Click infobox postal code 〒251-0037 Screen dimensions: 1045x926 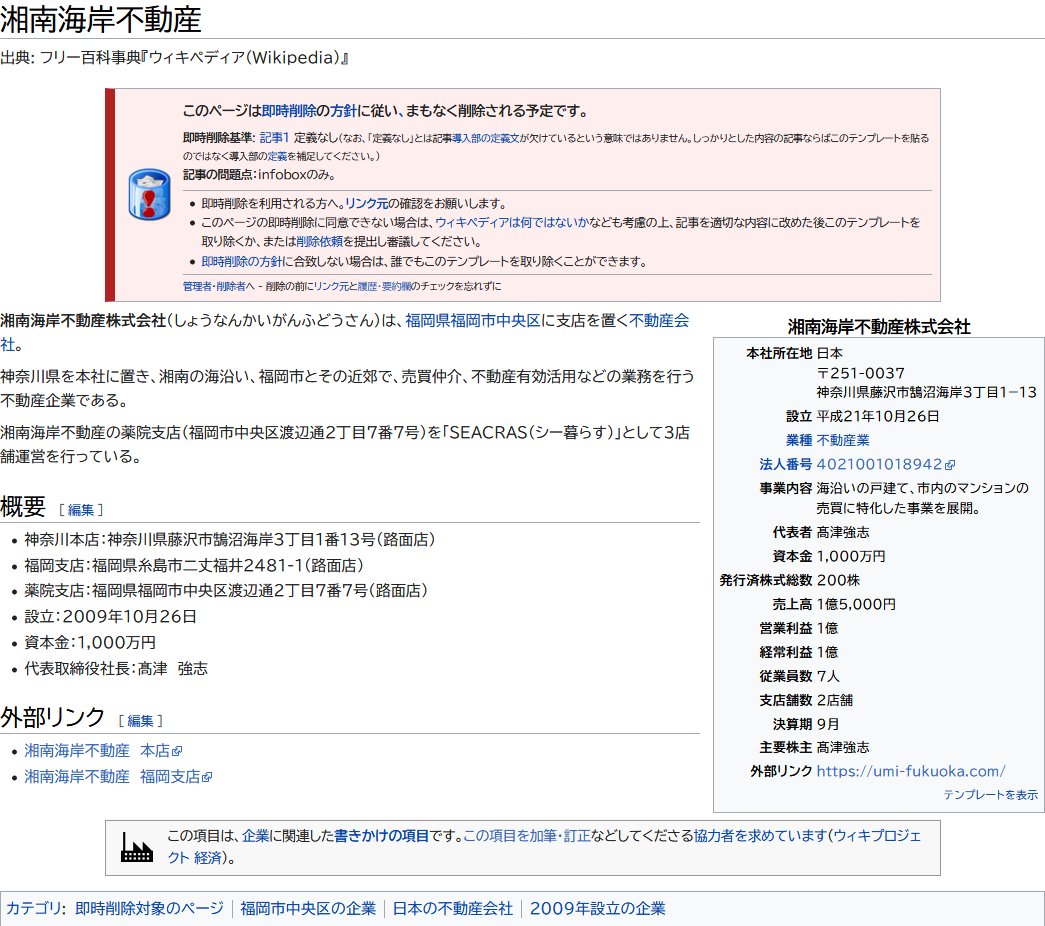[x=860, y=373]
